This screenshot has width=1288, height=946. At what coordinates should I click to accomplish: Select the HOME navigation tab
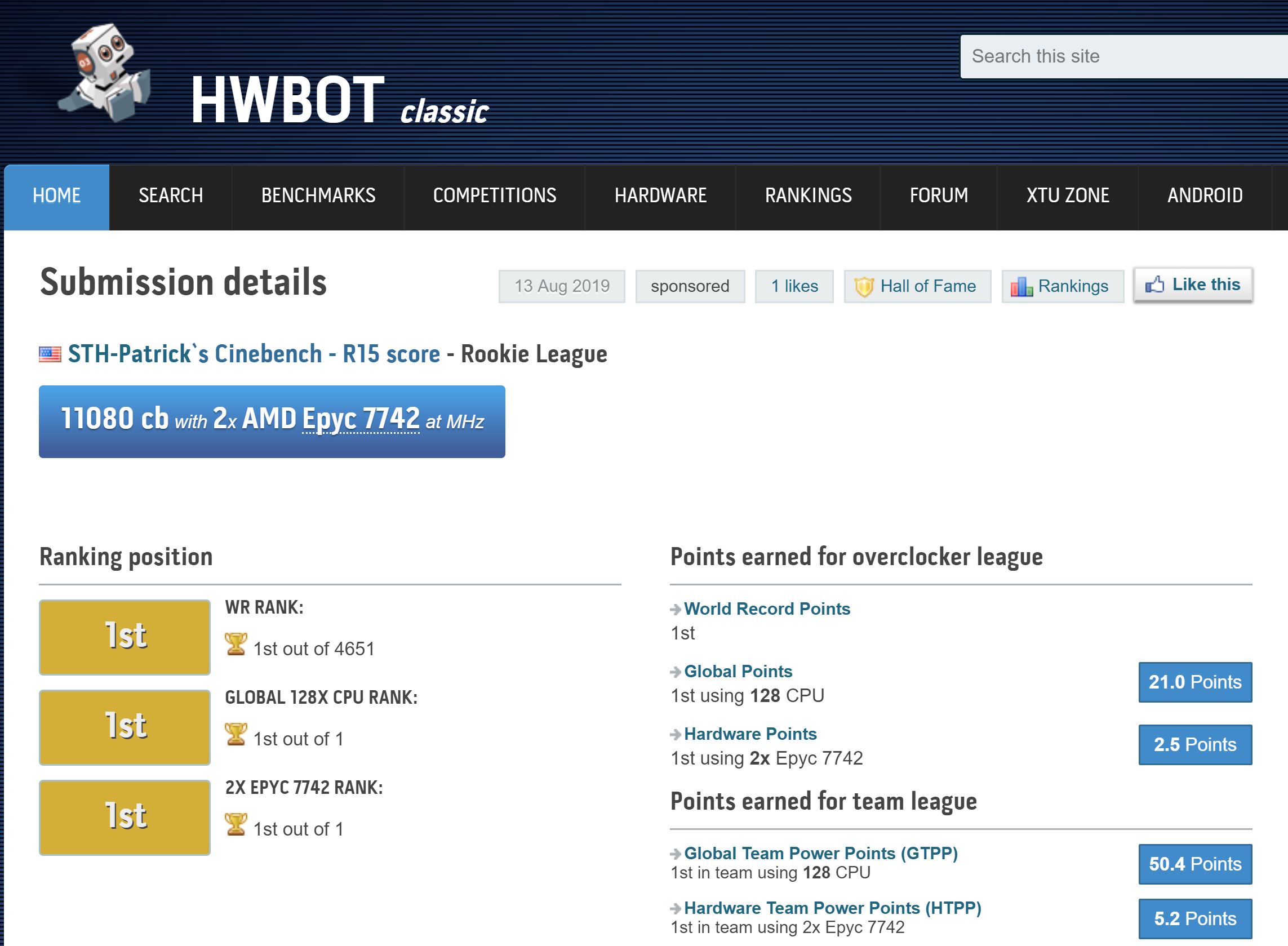point(57,196)
